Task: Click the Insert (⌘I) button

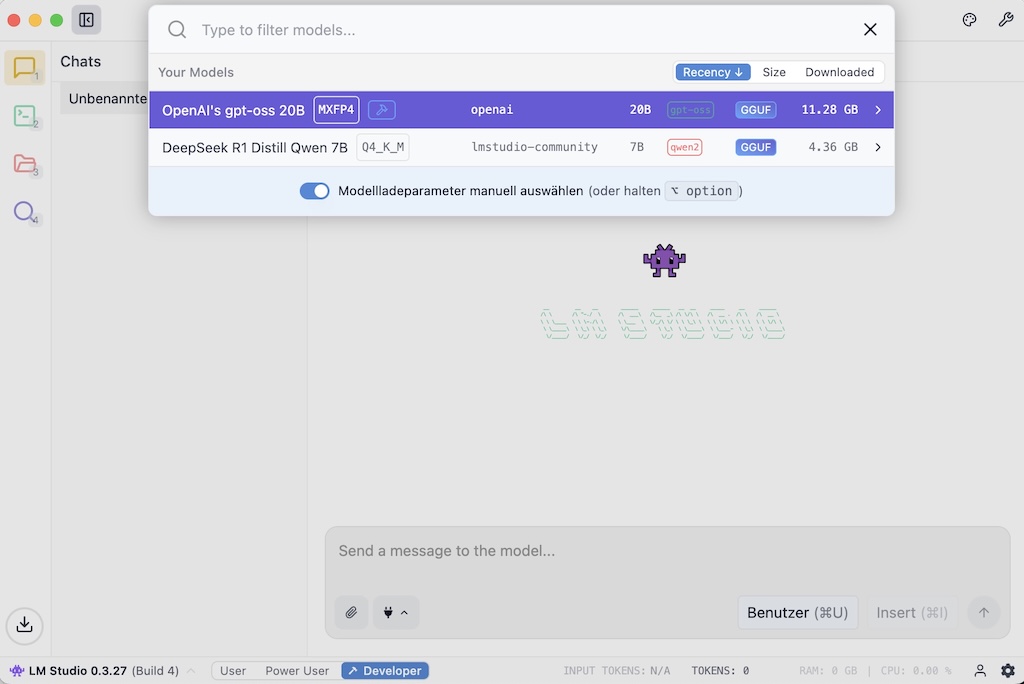Action: coord(912,612)
